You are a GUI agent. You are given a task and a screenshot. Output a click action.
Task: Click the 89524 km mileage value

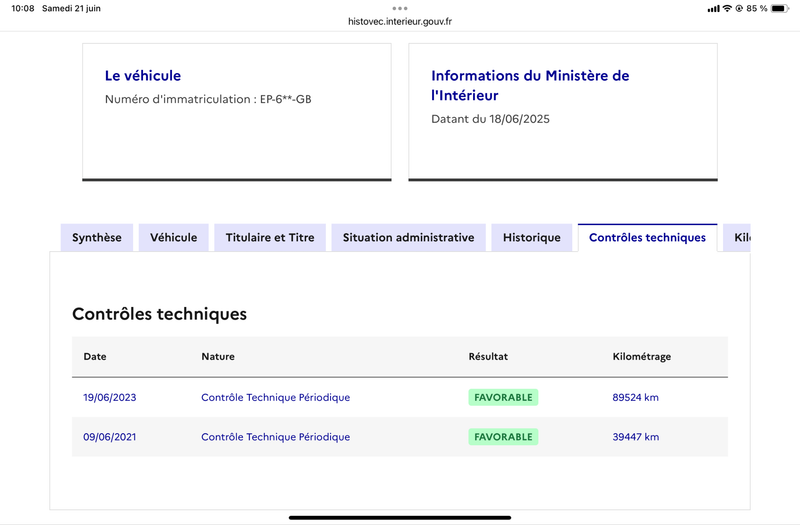pos(636,397)
